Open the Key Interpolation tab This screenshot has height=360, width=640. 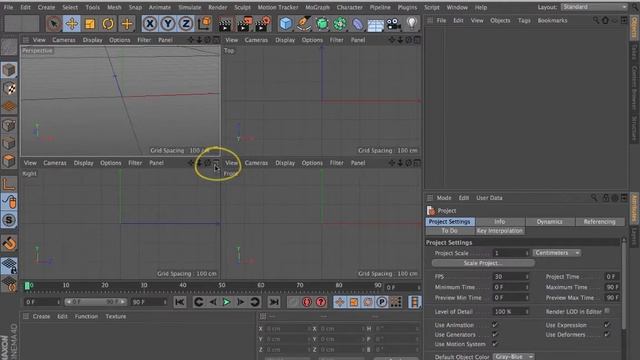(x=500, y=231)
